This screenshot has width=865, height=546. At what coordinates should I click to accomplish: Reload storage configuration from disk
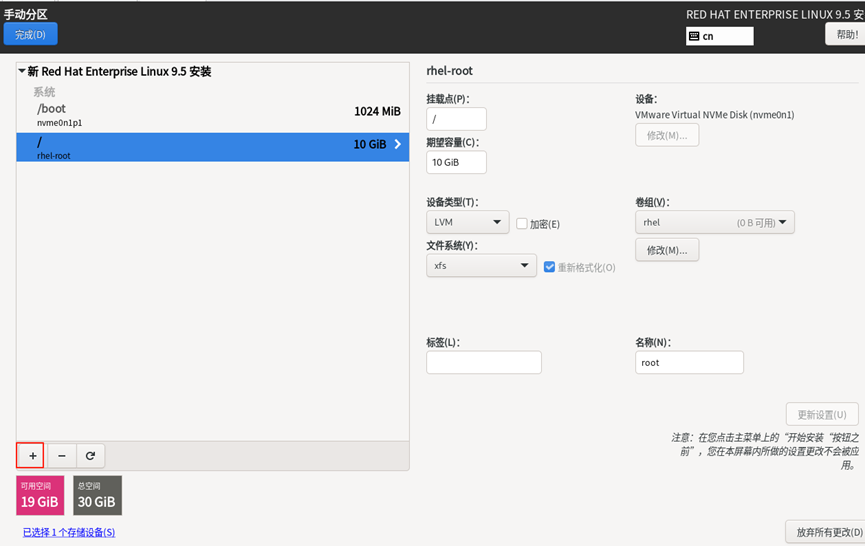click(x=90, y=456)
